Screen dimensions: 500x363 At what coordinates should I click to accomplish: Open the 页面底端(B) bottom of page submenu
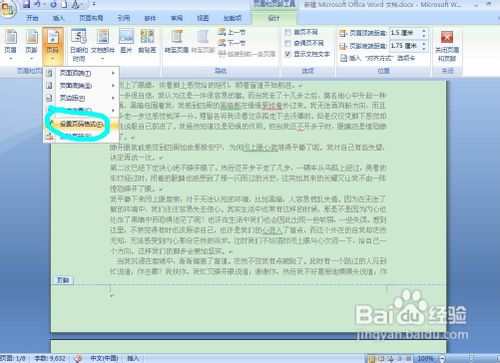[81, 86]
